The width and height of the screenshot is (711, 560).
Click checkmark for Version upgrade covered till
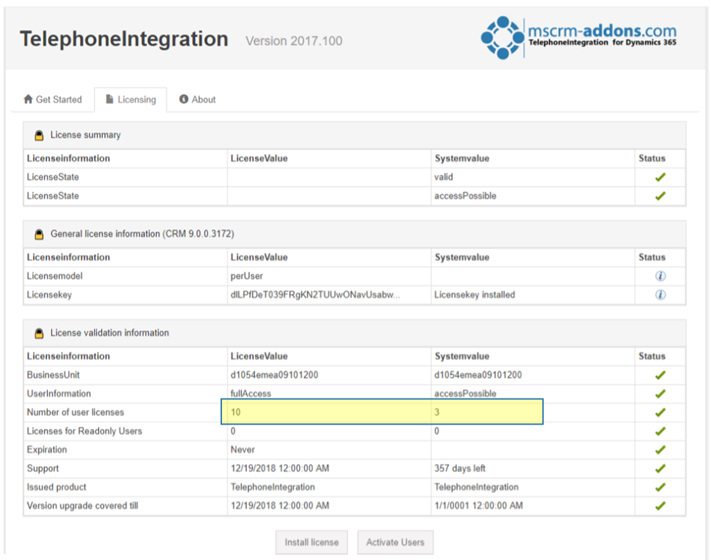coord(660,506)
